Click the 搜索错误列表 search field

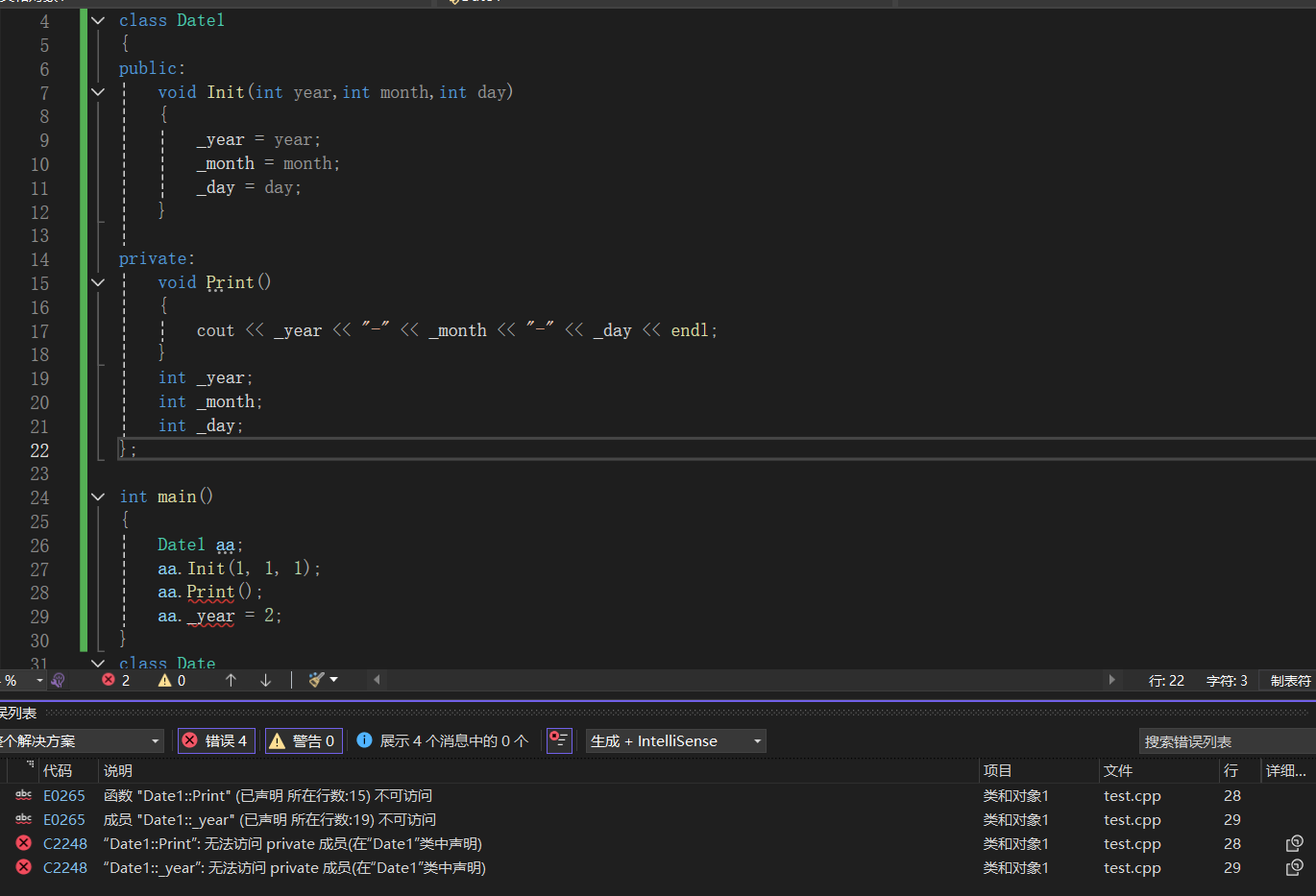pos(1227,741)
